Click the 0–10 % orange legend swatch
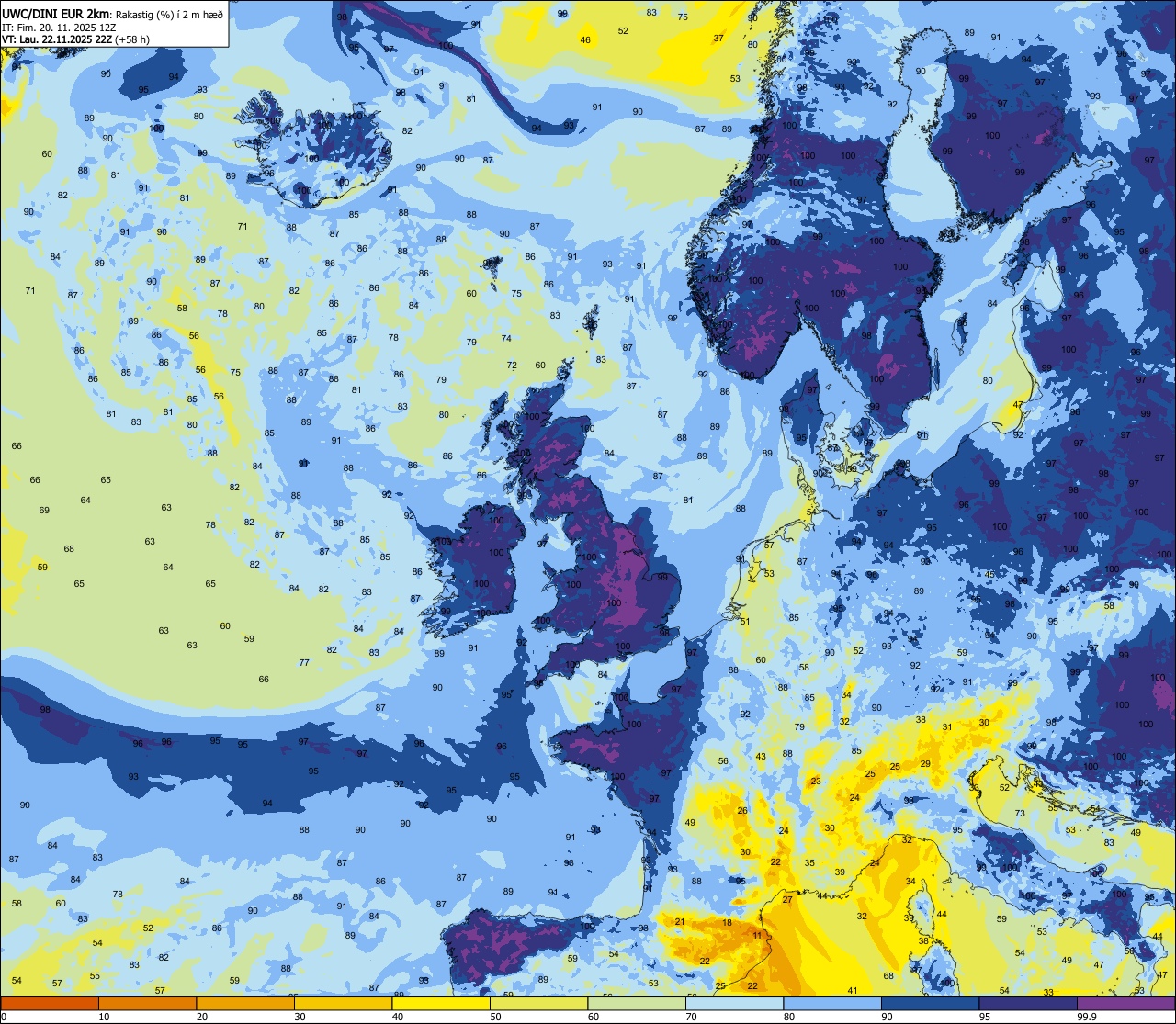Image resolution: width=1176 pixels, height=1024 pixels. (50, 1004)
